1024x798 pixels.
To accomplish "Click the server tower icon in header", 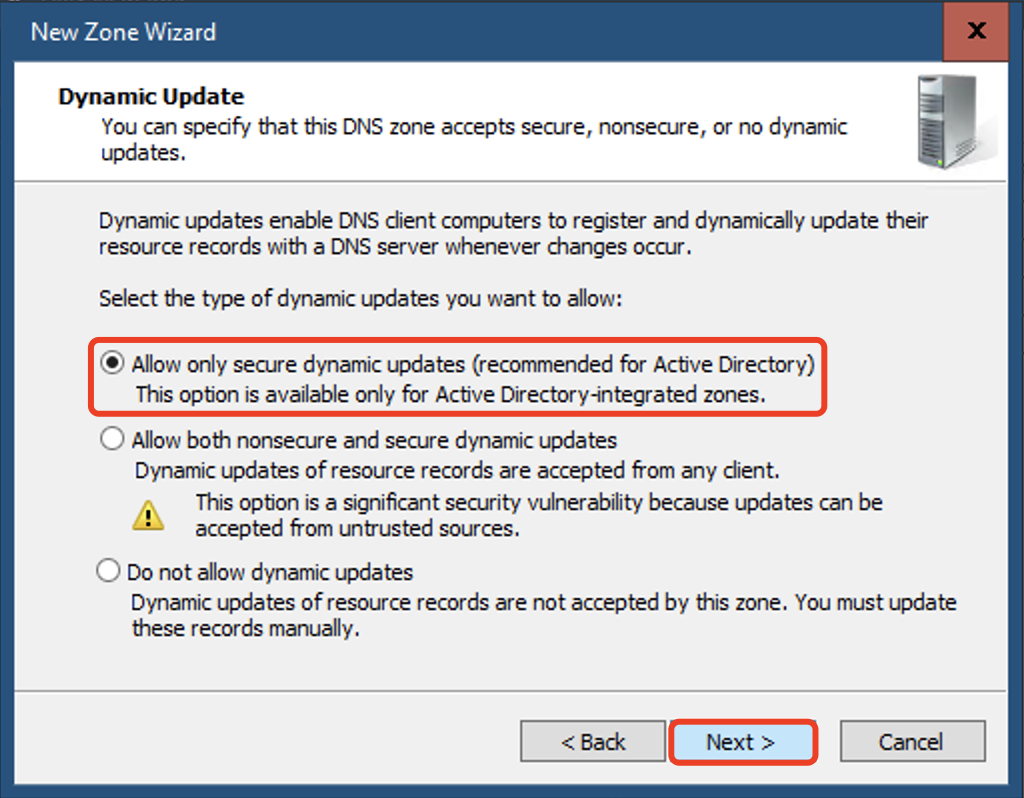I will pyautogui.click(x=953, y=122).
